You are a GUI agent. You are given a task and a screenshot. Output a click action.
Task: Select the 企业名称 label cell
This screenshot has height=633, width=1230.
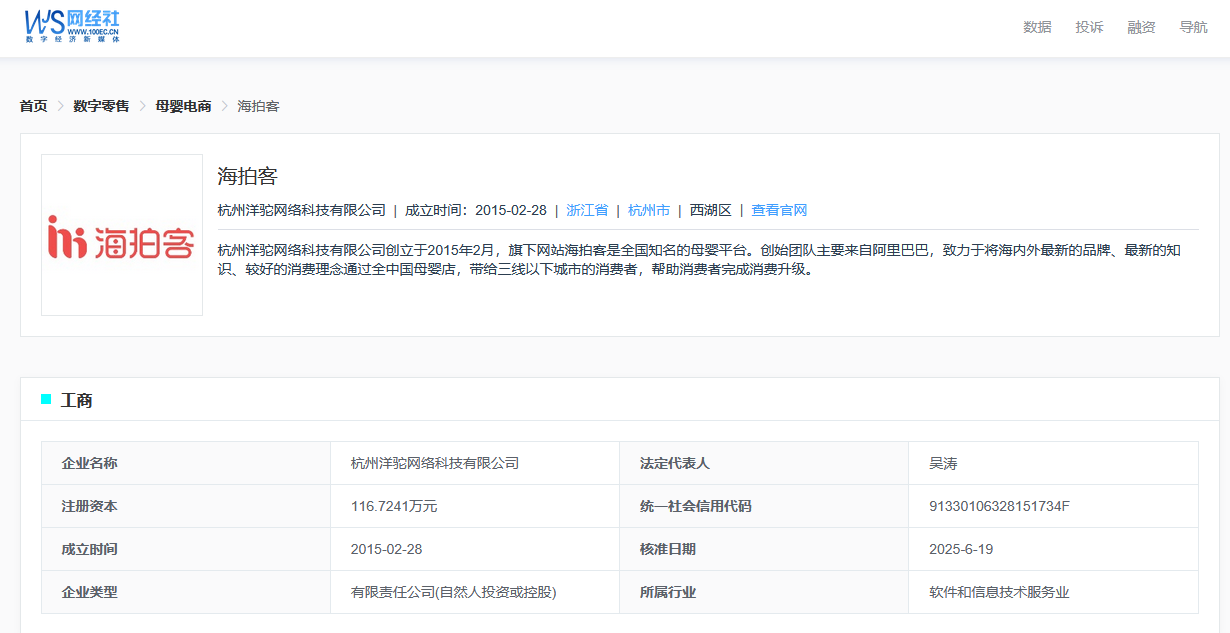(x=186, y=463)
